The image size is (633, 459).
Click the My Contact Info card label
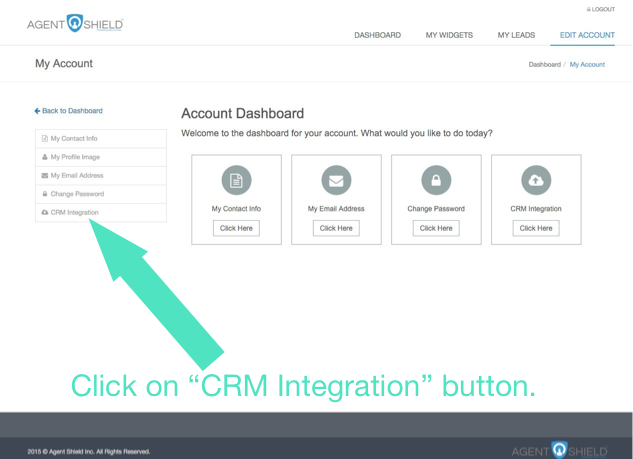[x=236, y=209]
